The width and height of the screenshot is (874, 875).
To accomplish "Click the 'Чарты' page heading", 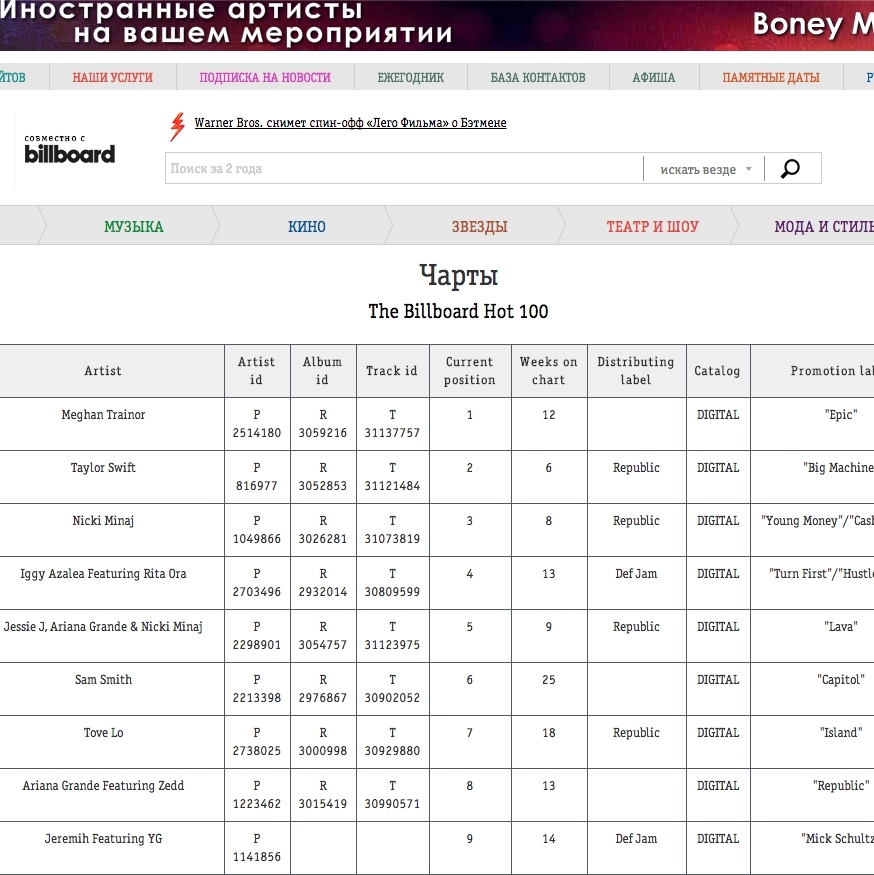I will [458, 275].
